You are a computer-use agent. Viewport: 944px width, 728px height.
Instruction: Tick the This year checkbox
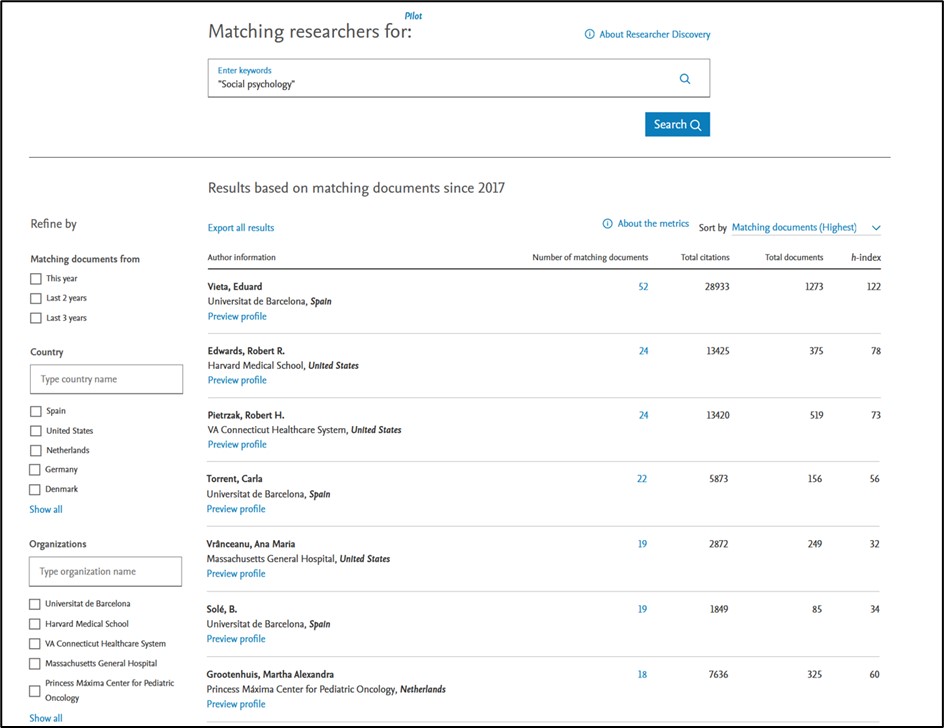pyautogui.click(x=37, y=279)
